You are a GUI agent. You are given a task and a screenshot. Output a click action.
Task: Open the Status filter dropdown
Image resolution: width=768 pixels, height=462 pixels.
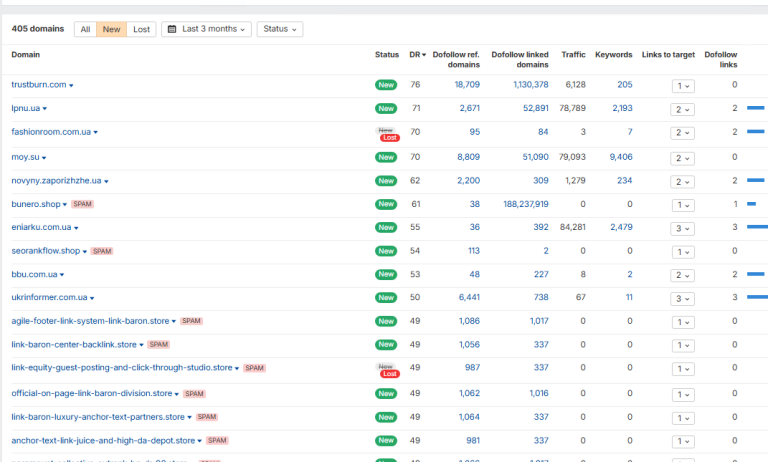(280, 29)
